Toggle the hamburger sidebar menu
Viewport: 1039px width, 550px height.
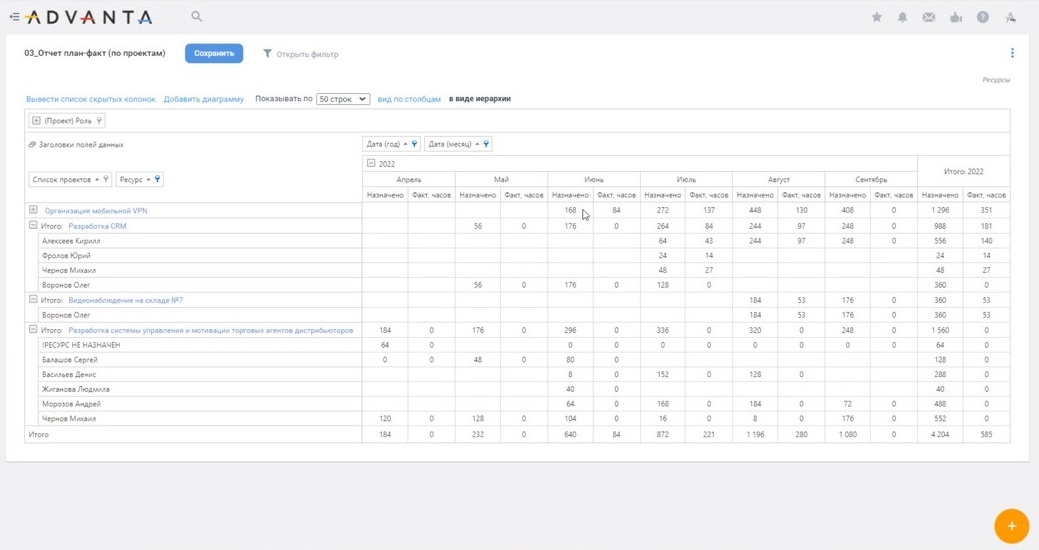click(x=14, y=17)
